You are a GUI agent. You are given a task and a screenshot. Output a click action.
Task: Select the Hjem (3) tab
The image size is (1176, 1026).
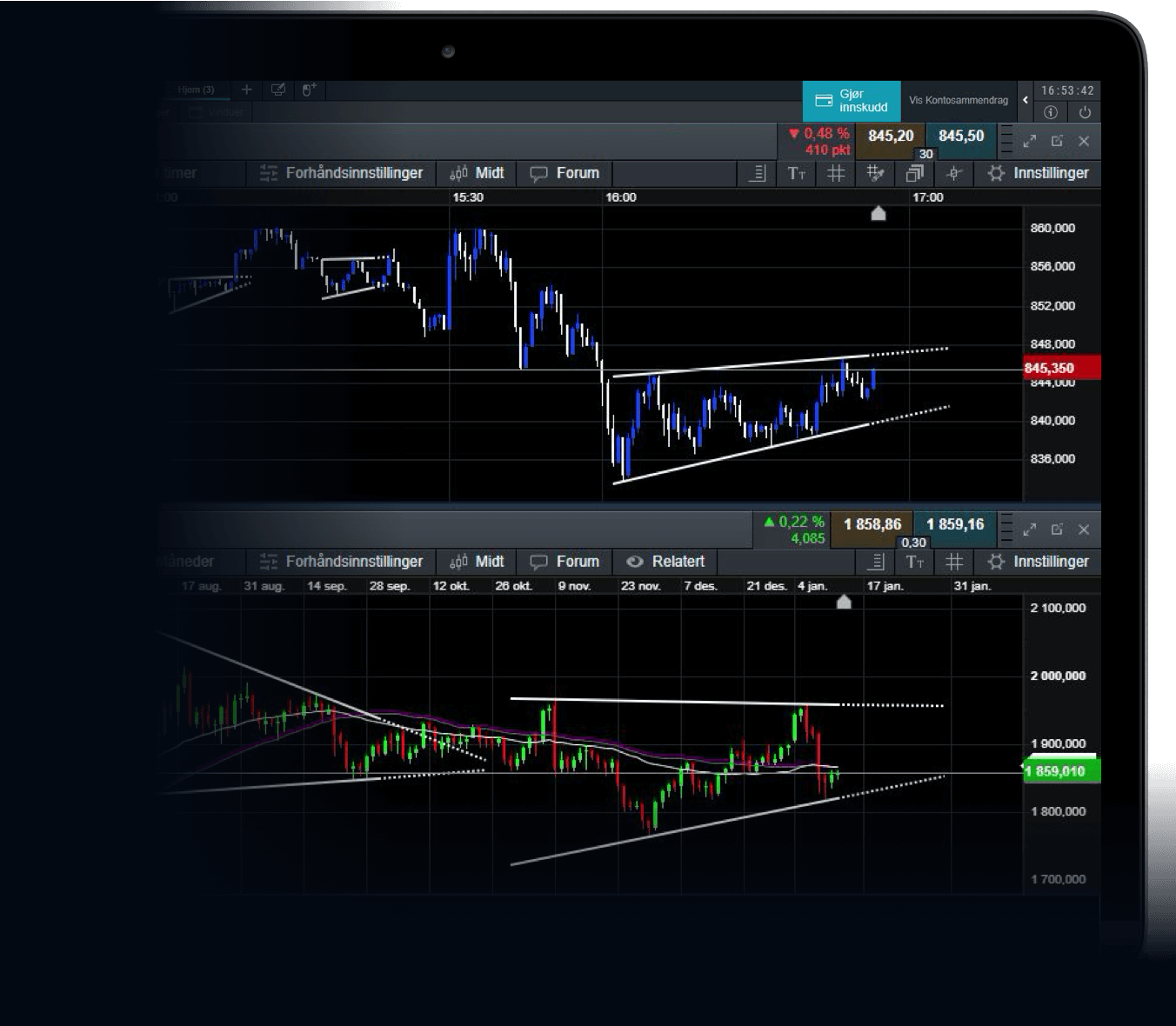click(196, 90)
